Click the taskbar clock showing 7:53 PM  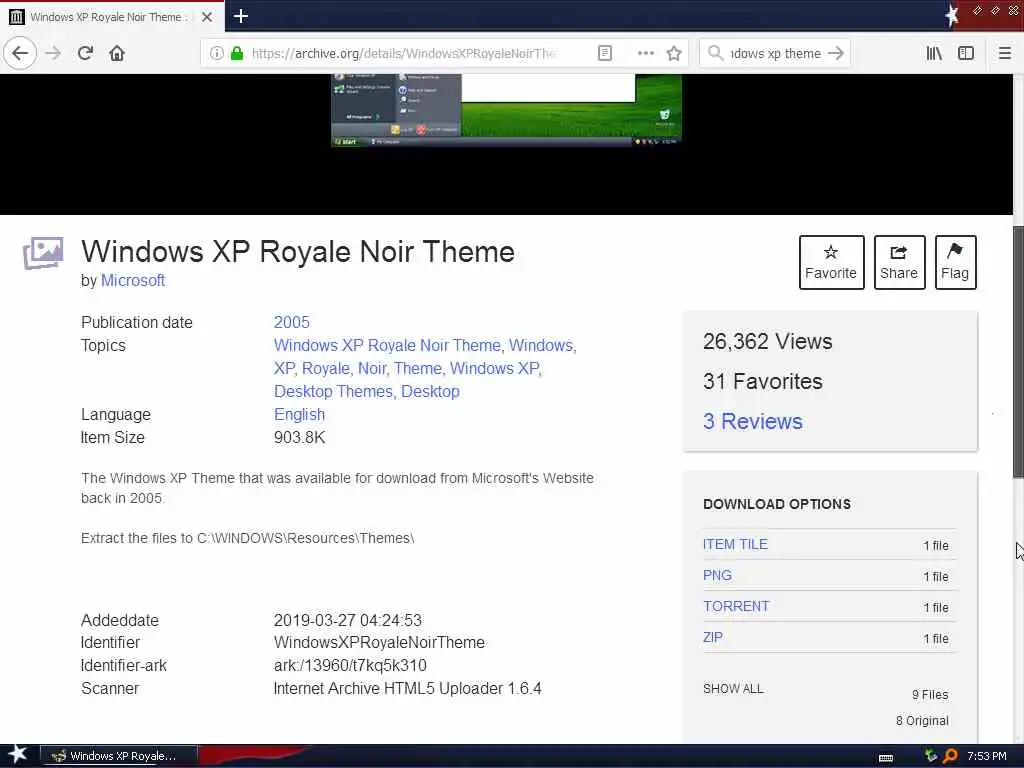click(987, 756)
